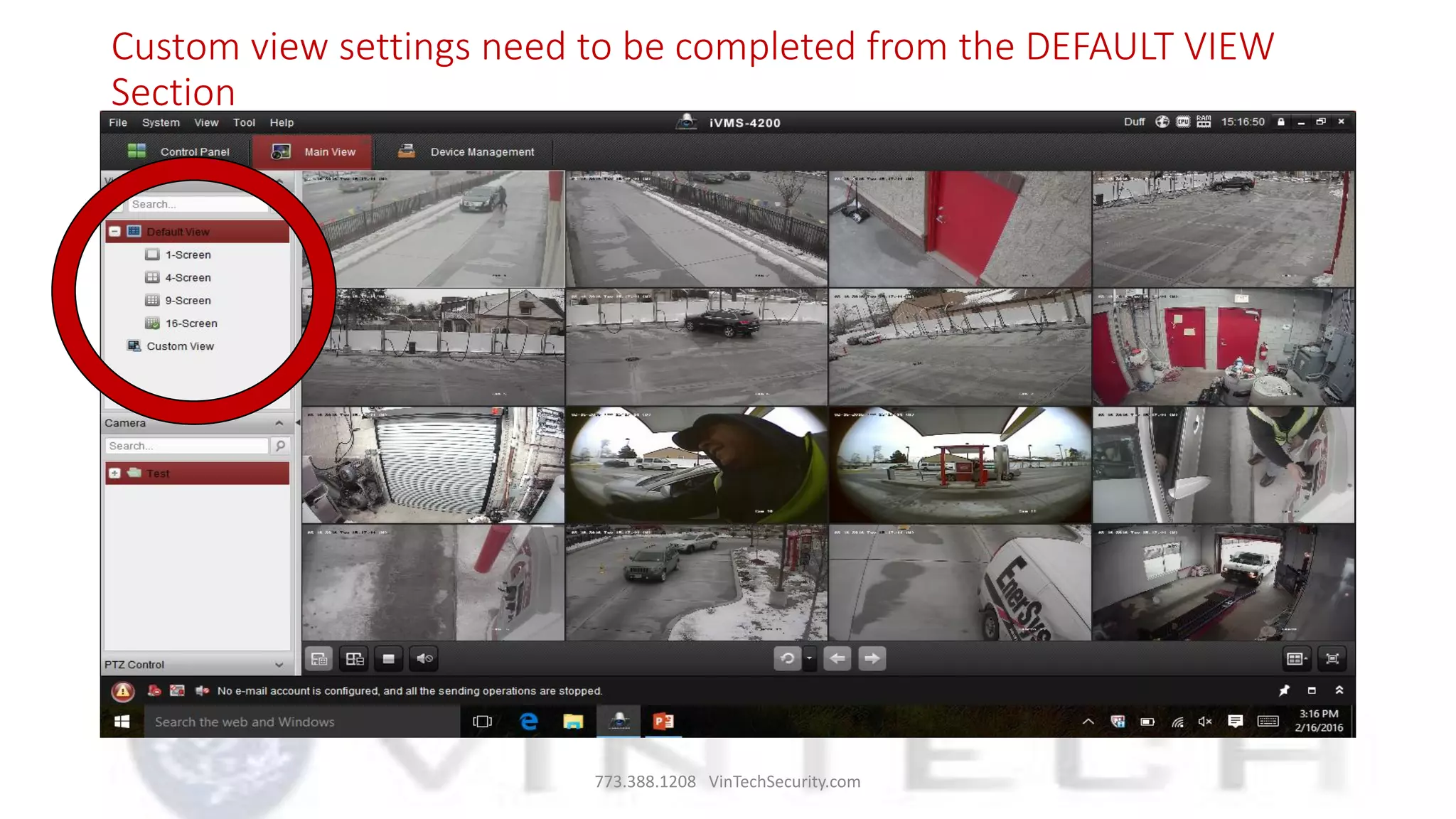Viewport: 1456px width, 819px height.
Task: Expand the alarm panel with double chevron
Action: [1339, 690]
